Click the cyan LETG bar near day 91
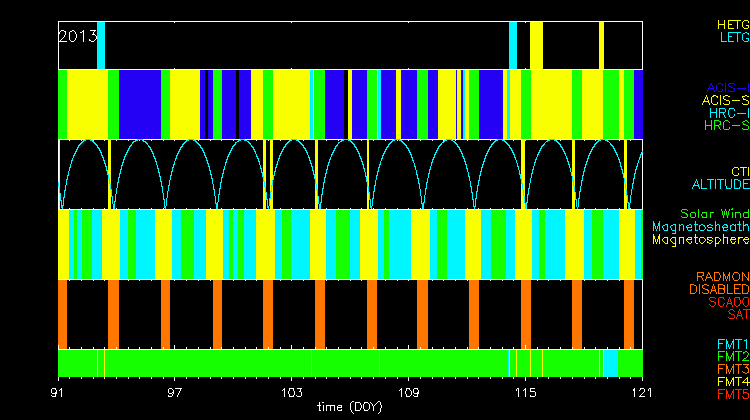The height and width of the screenshot is (420, 750). (101, 45)
